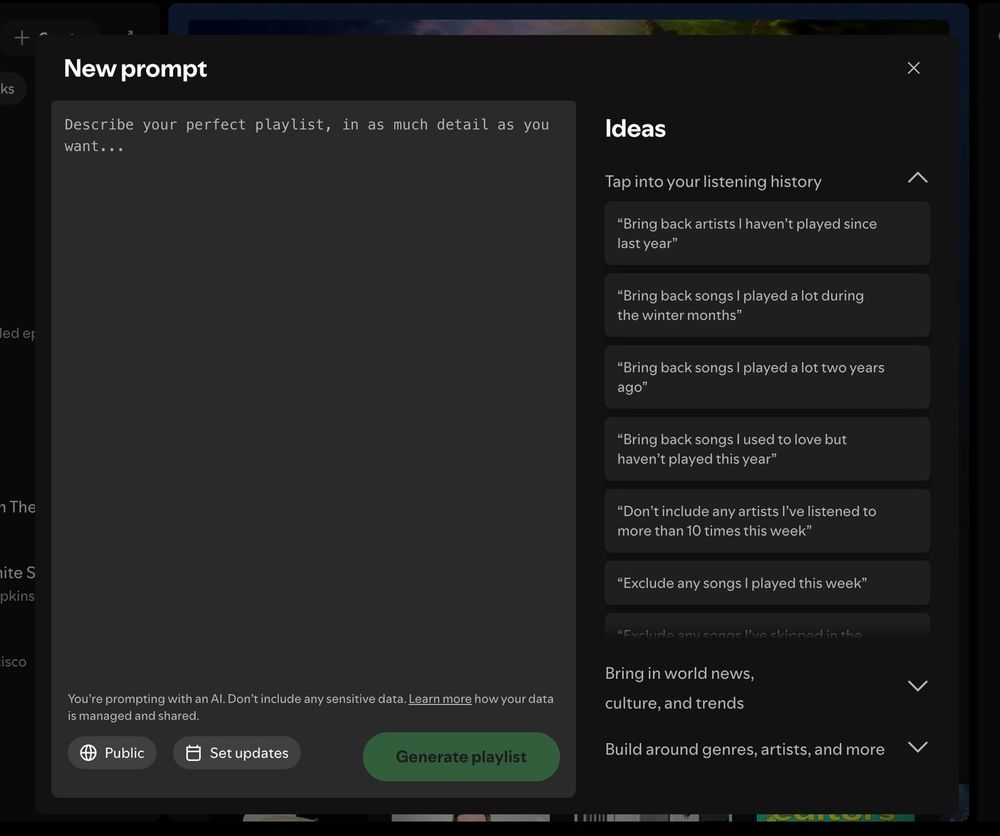
Task: Click the chevron beside genres and artists ideas
Action: pyautogui.click(x=917, y=748)
